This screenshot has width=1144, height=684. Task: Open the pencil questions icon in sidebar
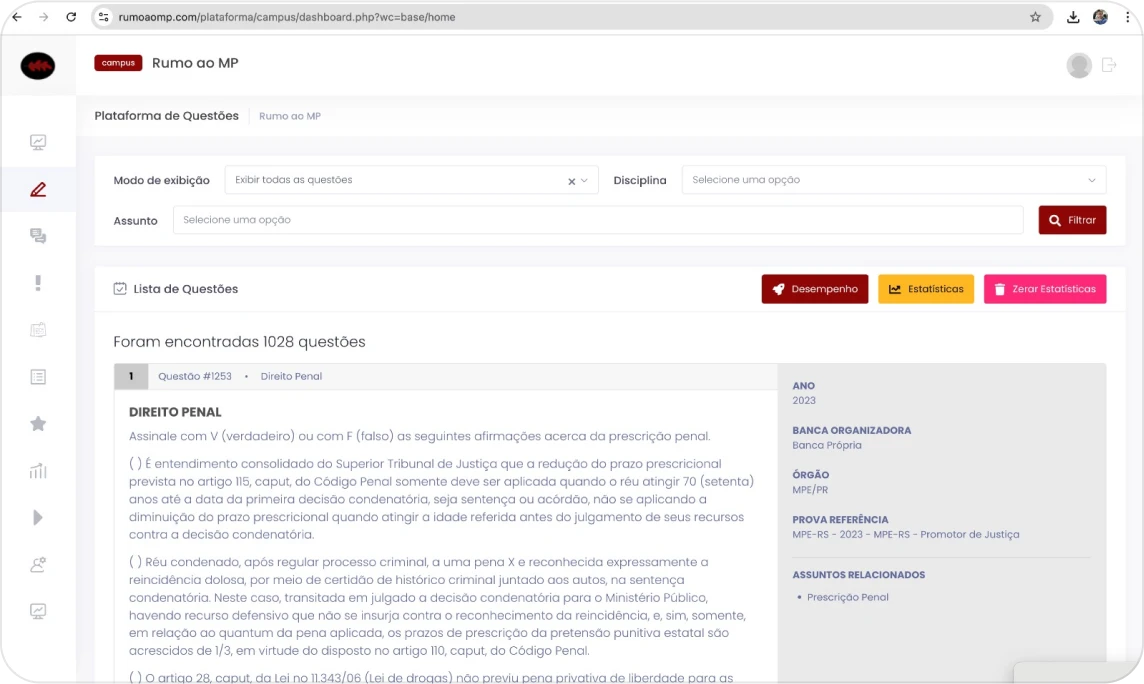click(38, 190)
